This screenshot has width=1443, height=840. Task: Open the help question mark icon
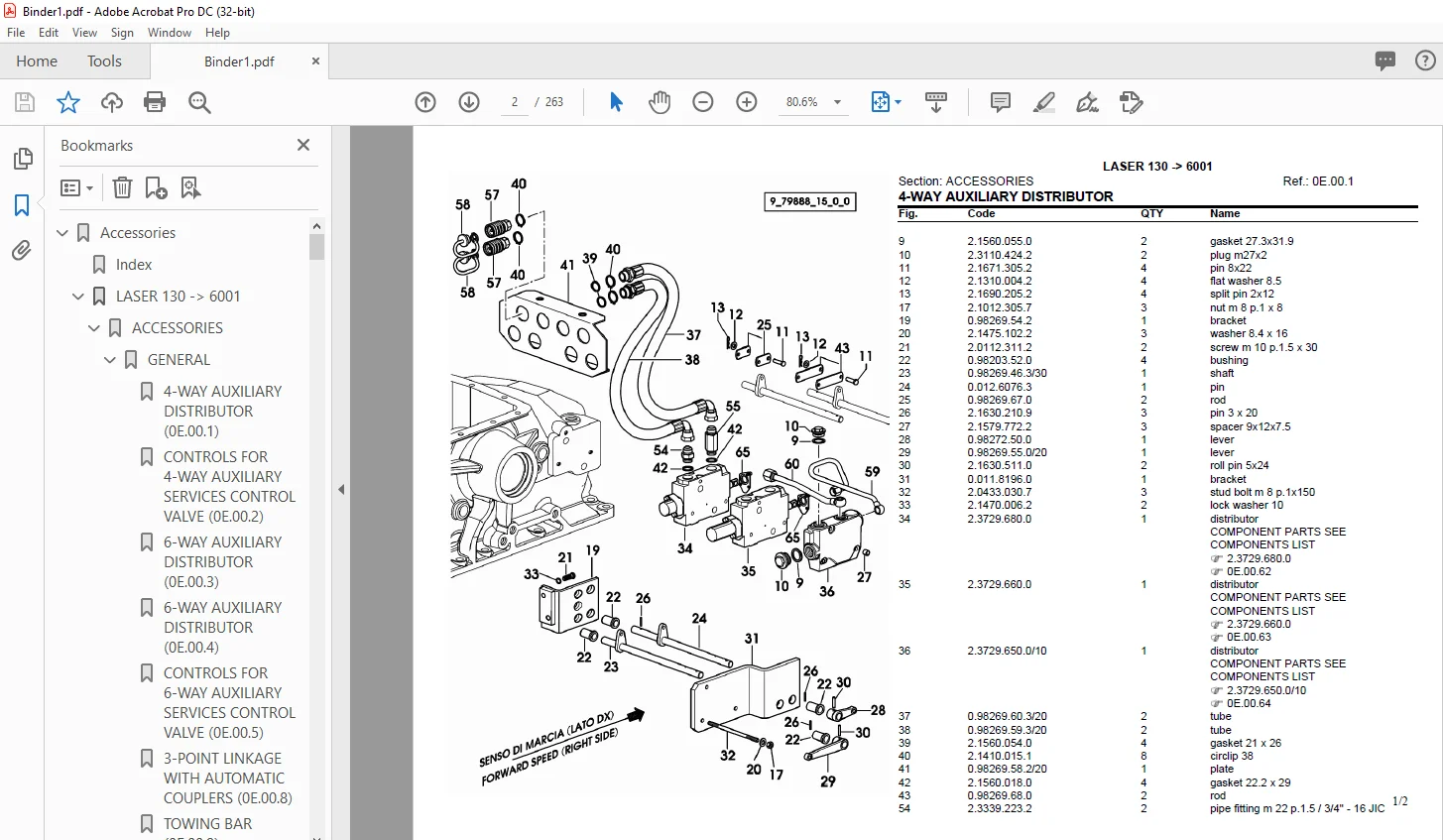1425,60
